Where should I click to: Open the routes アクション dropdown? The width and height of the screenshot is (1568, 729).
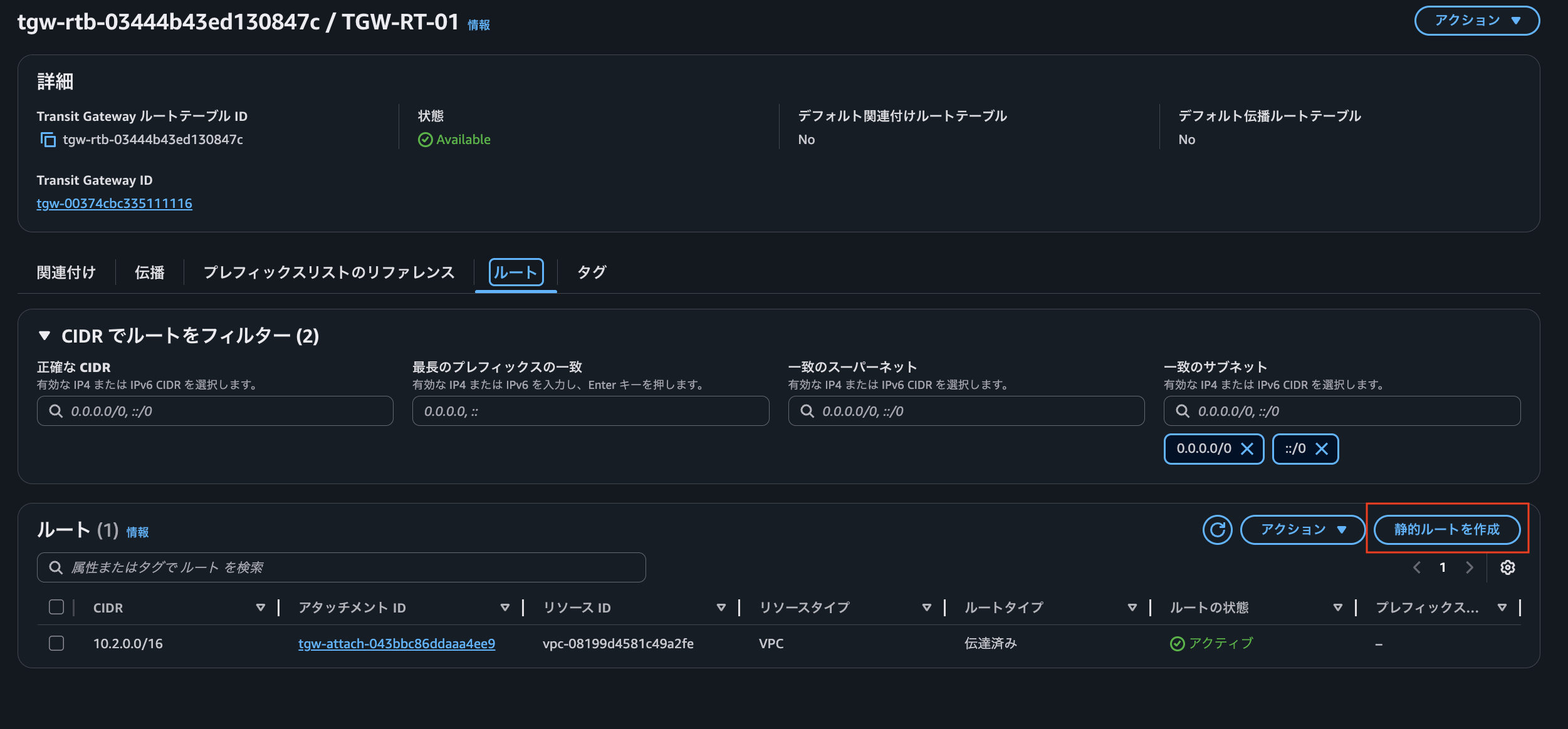tap(1302, 529)
